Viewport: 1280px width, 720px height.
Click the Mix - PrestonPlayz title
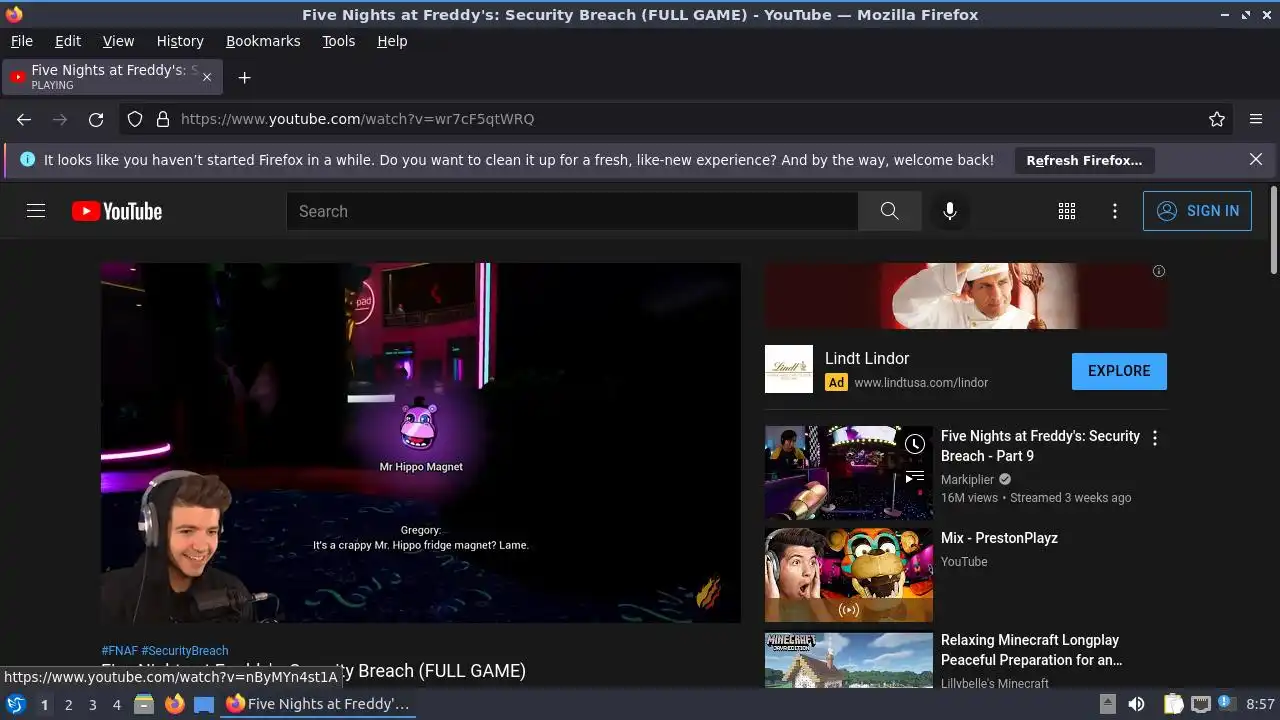pos(999,538)
